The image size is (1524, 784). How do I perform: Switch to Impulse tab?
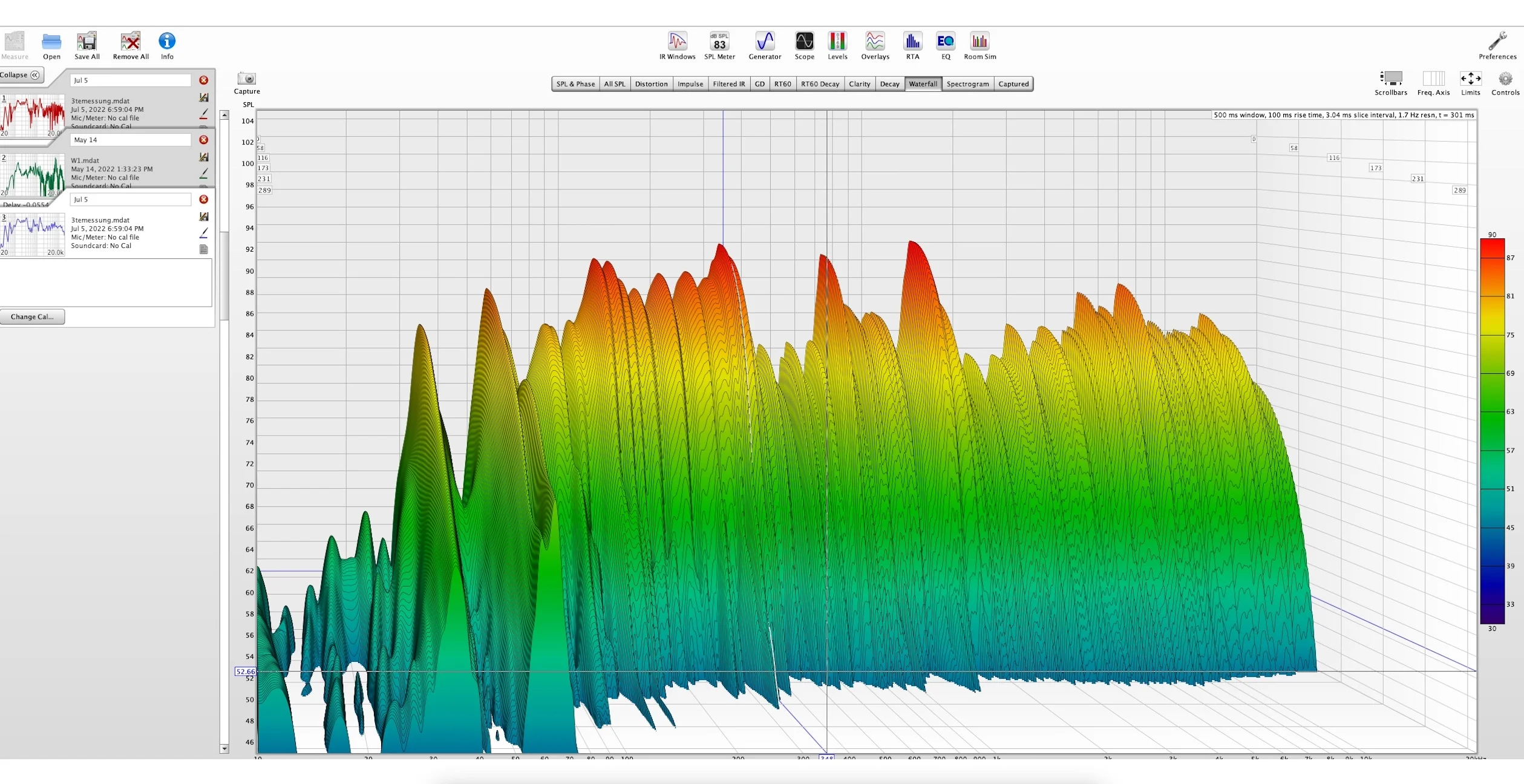(690, 84)
